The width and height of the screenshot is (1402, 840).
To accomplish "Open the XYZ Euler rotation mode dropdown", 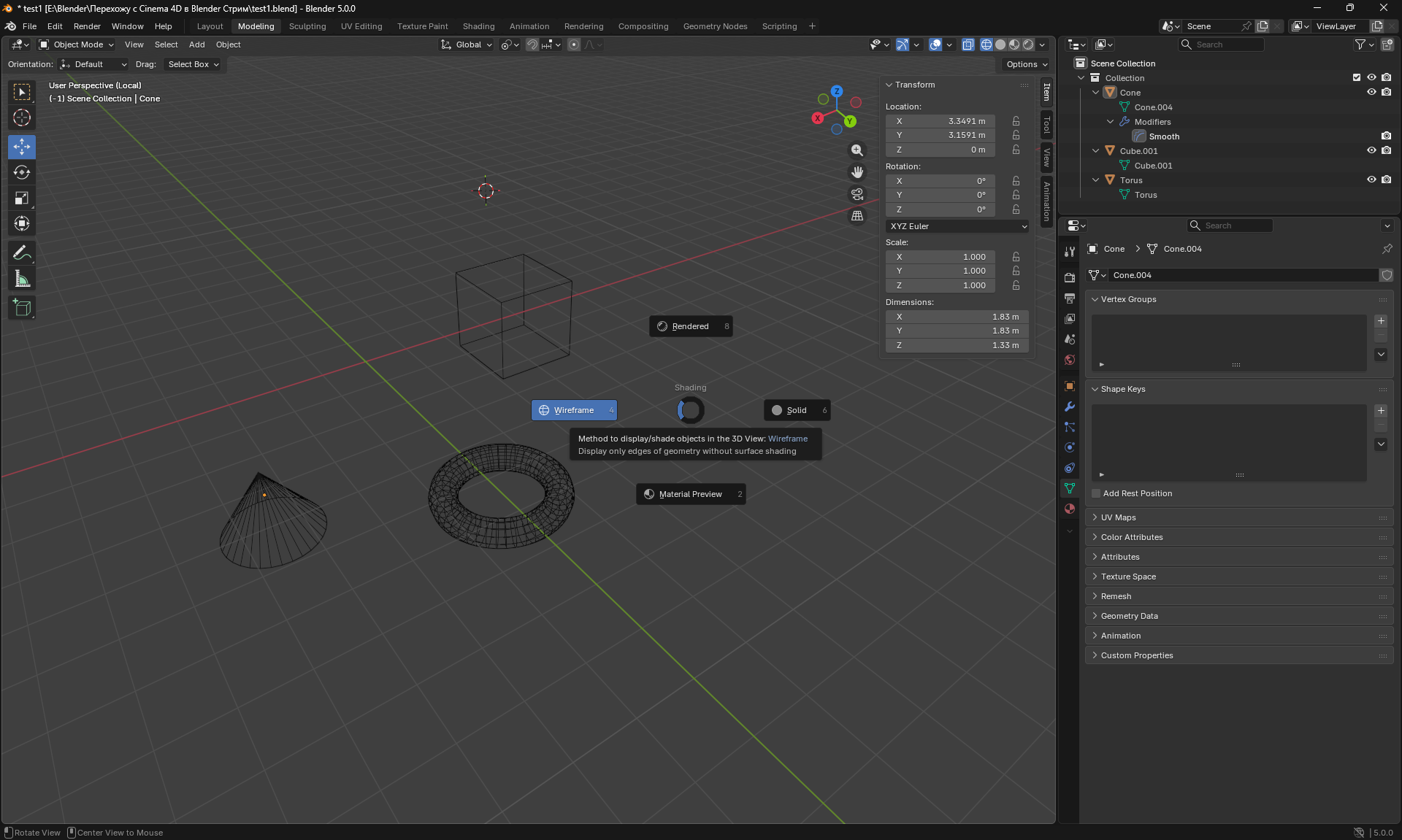I will point(957,226).
